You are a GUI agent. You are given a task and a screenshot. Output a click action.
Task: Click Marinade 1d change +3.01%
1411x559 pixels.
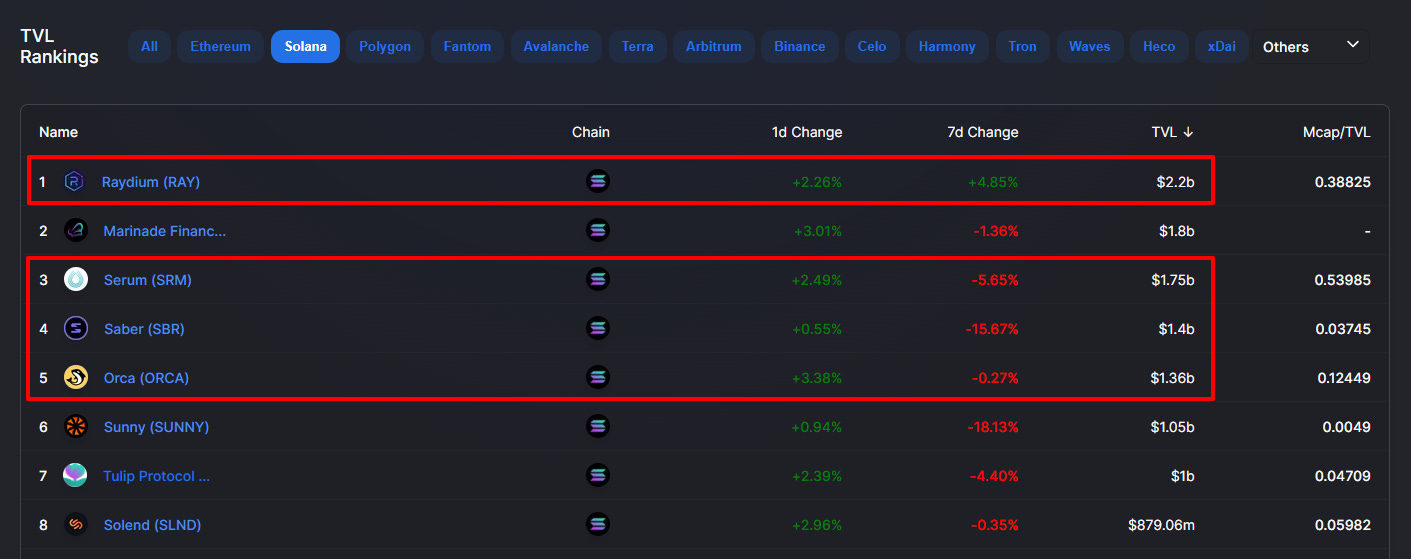click(818, 231)
